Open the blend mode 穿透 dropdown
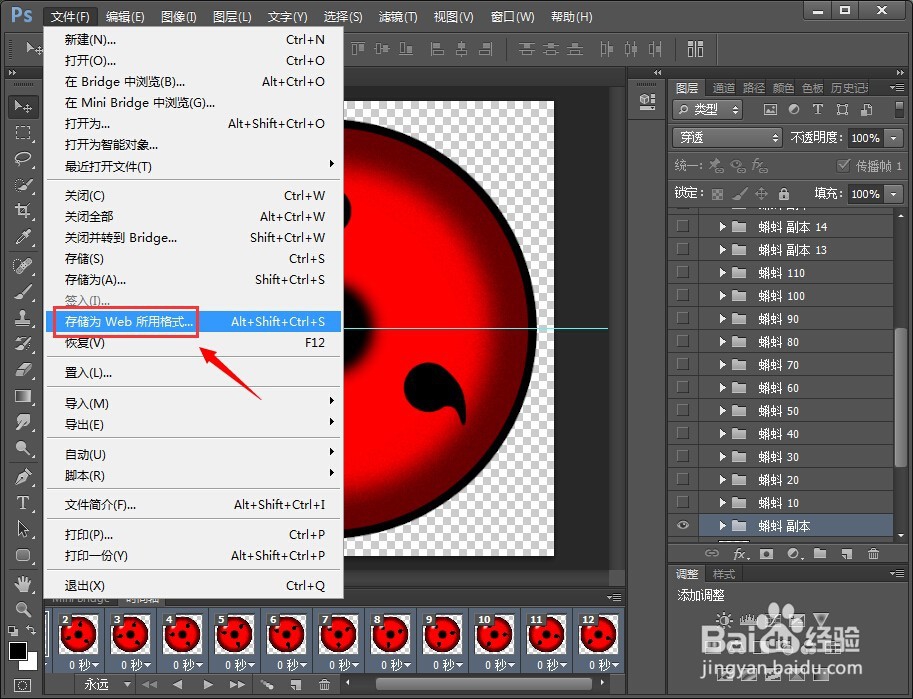Image resolution: width=913 pixels, height=699 pixels. click(727, 137)
